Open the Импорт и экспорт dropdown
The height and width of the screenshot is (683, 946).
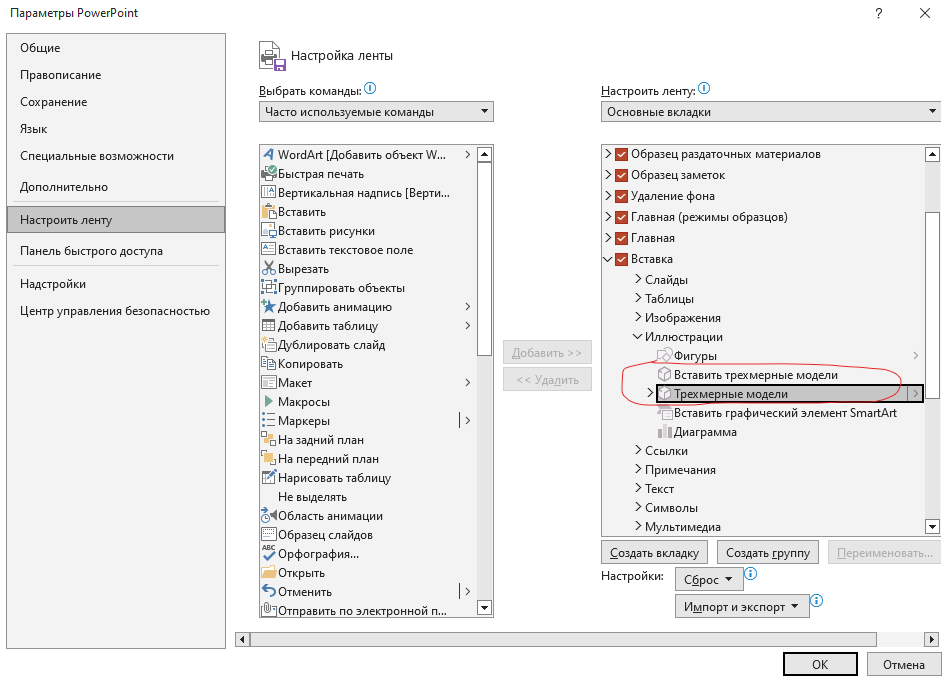pos(741,606)
